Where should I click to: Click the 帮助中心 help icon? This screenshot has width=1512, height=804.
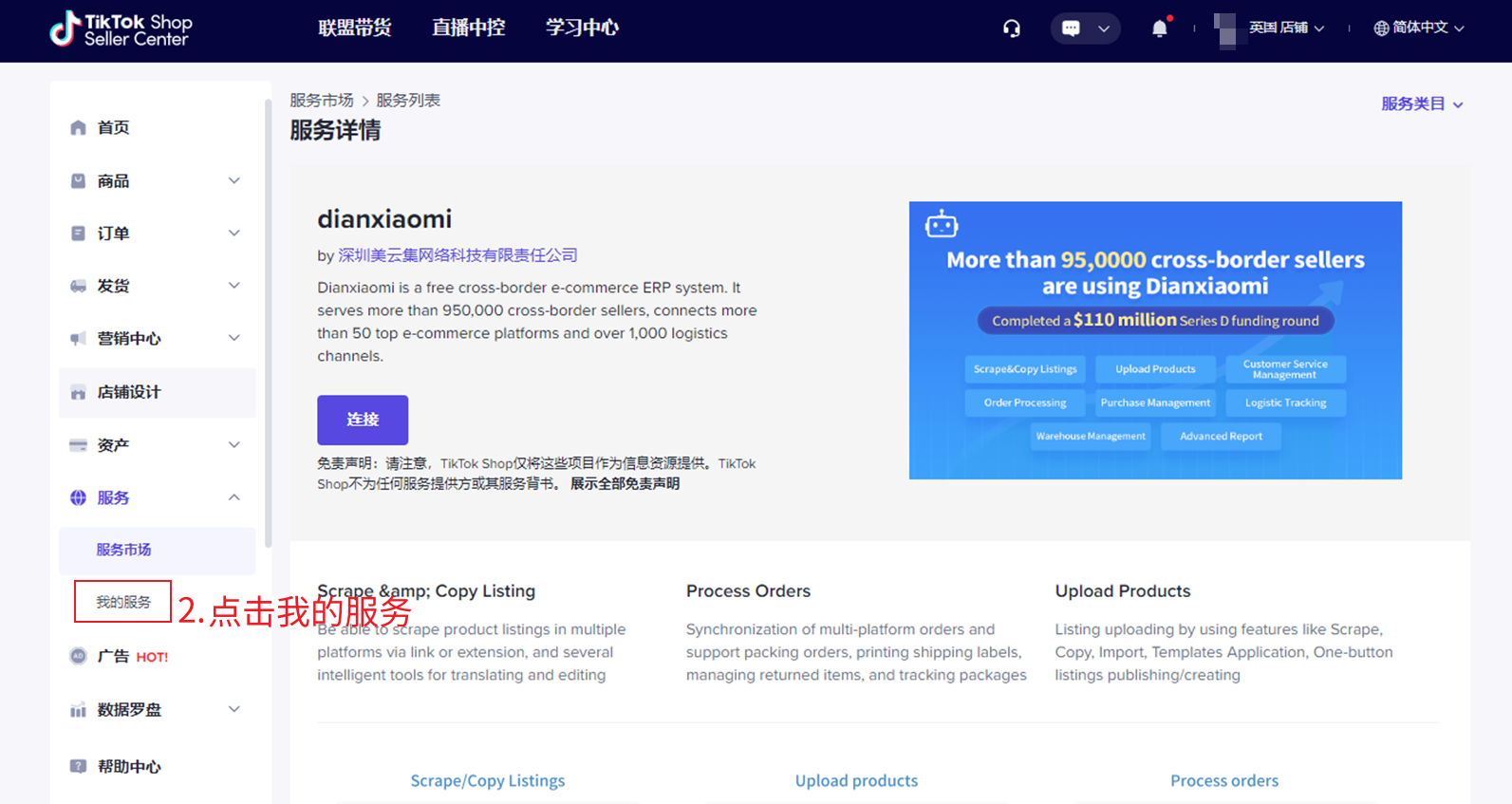(78, 766)
